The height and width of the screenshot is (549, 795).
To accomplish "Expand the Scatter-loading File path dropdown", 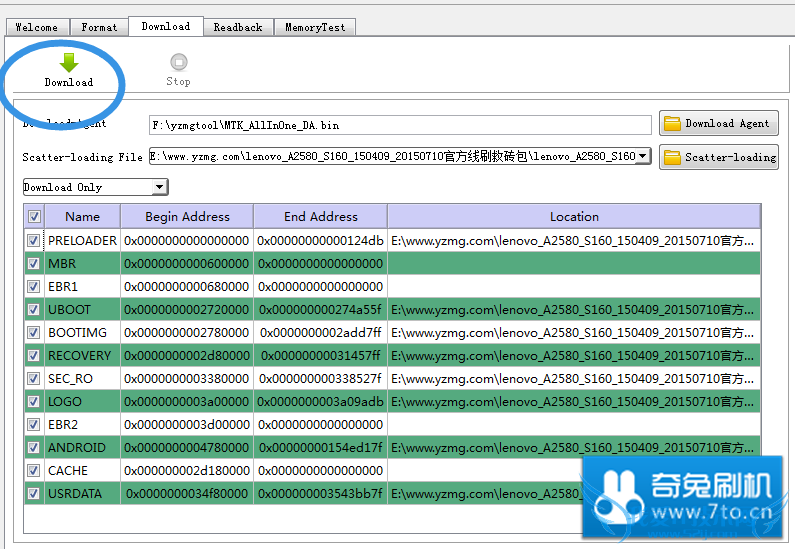I will coord(643,156).
